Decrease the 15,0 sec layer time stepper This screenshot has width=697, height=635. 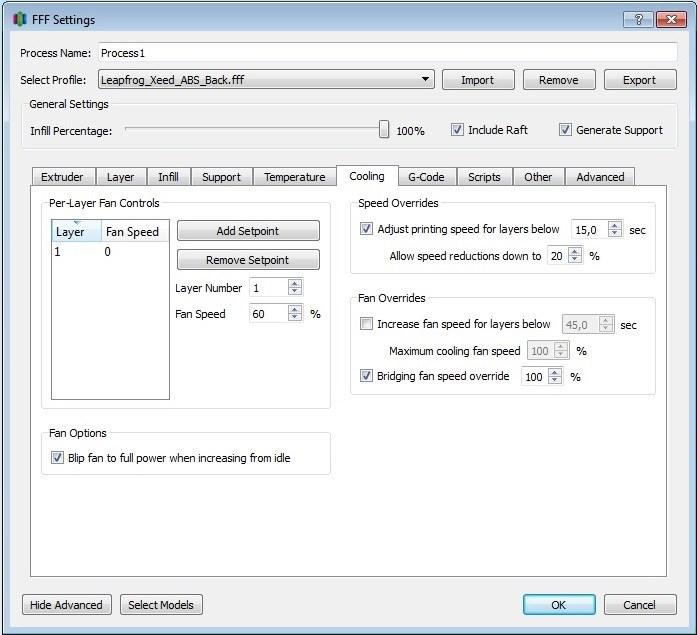click(x=615, y=234)
